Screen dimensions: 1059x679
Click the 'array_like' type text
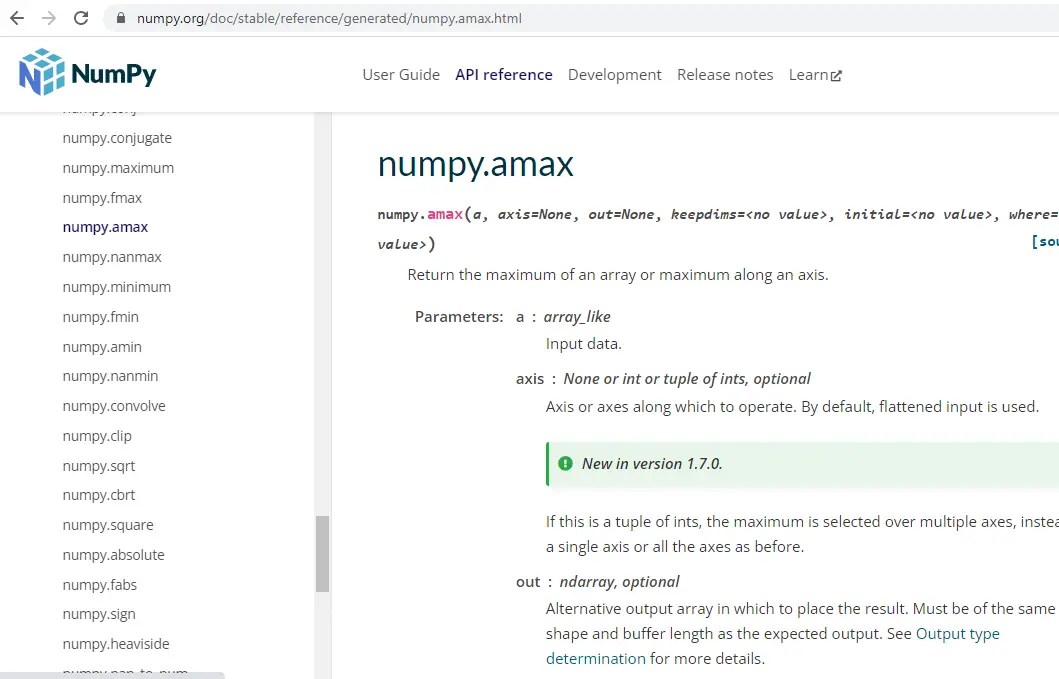577,317
